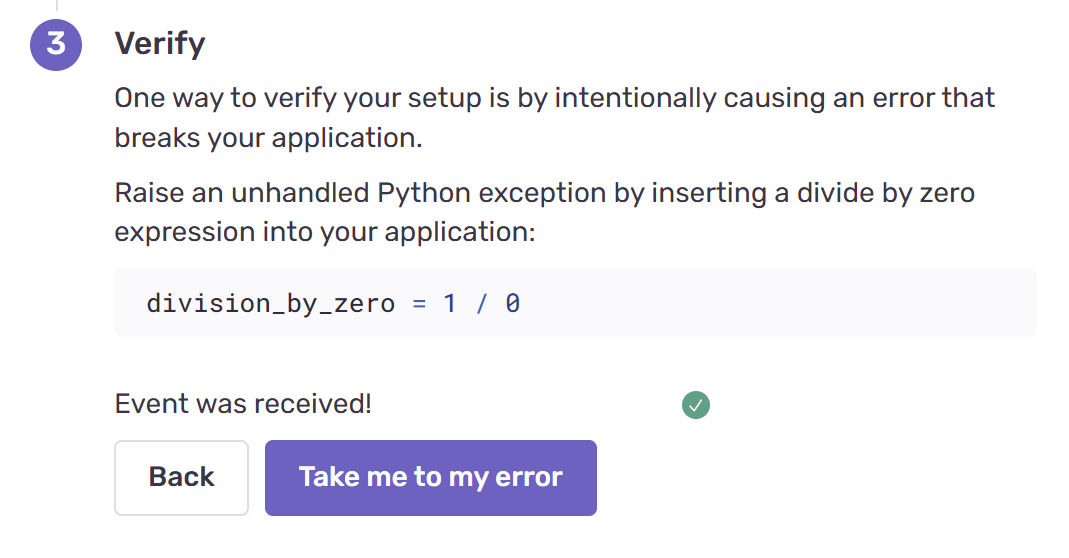Screen dimensions: 1069x558
Task: Go back using the Back button
Action: pos(181,478)
